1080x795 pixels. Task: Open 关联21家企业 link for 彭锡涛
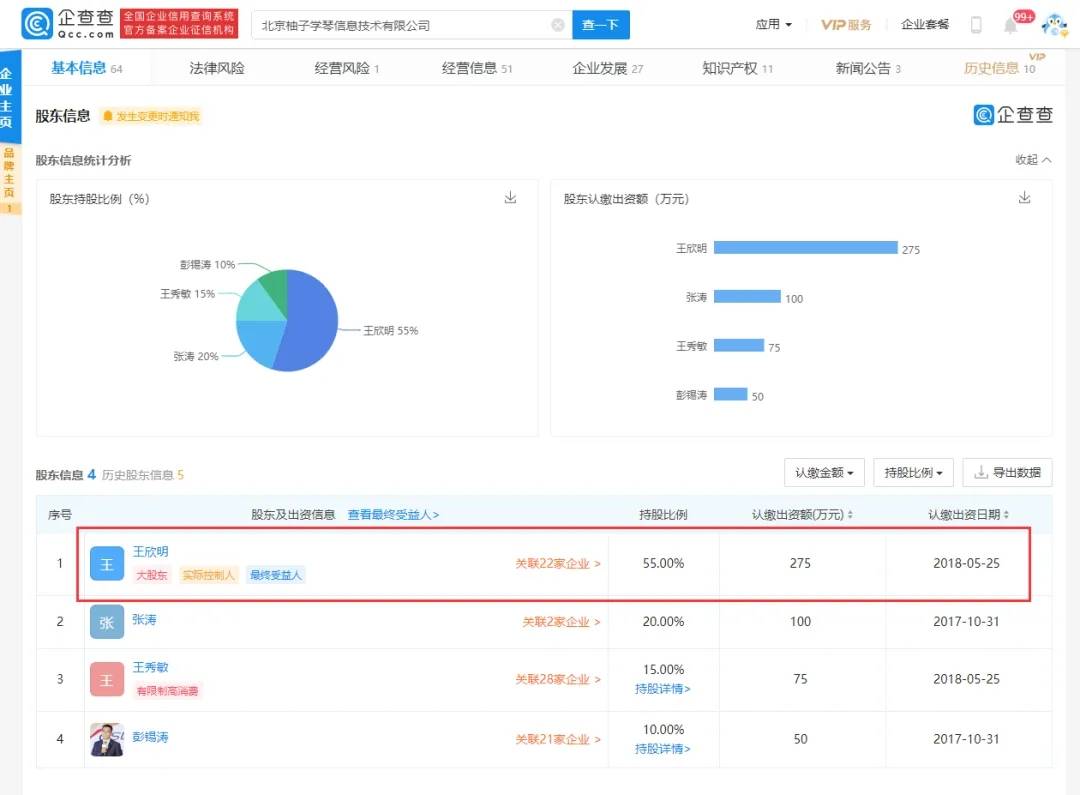(x=558, y=739)
